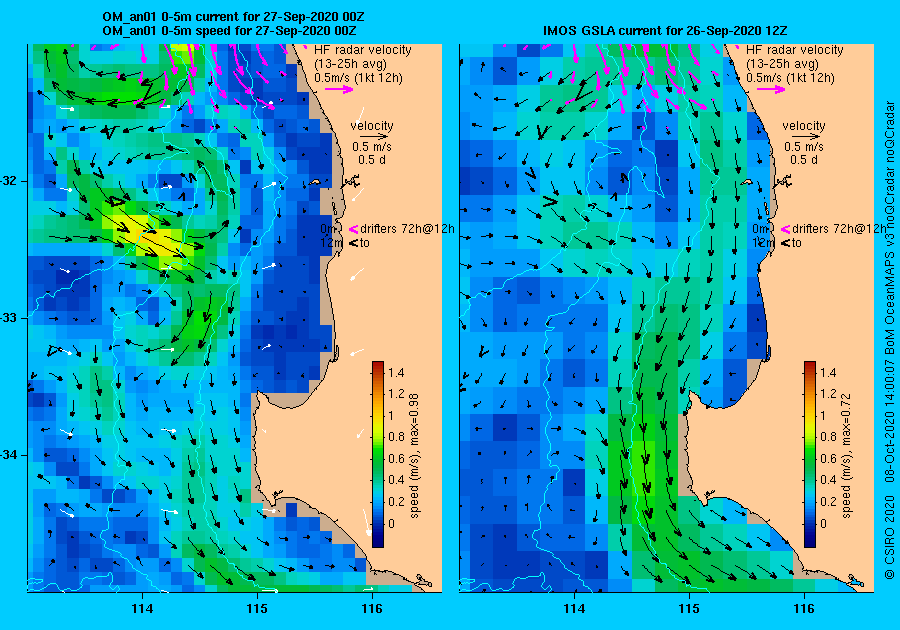Click the black 12m arrowhead in IMOS GSLA map
This screenshot has width=900, height=630.
click(785, 243)
